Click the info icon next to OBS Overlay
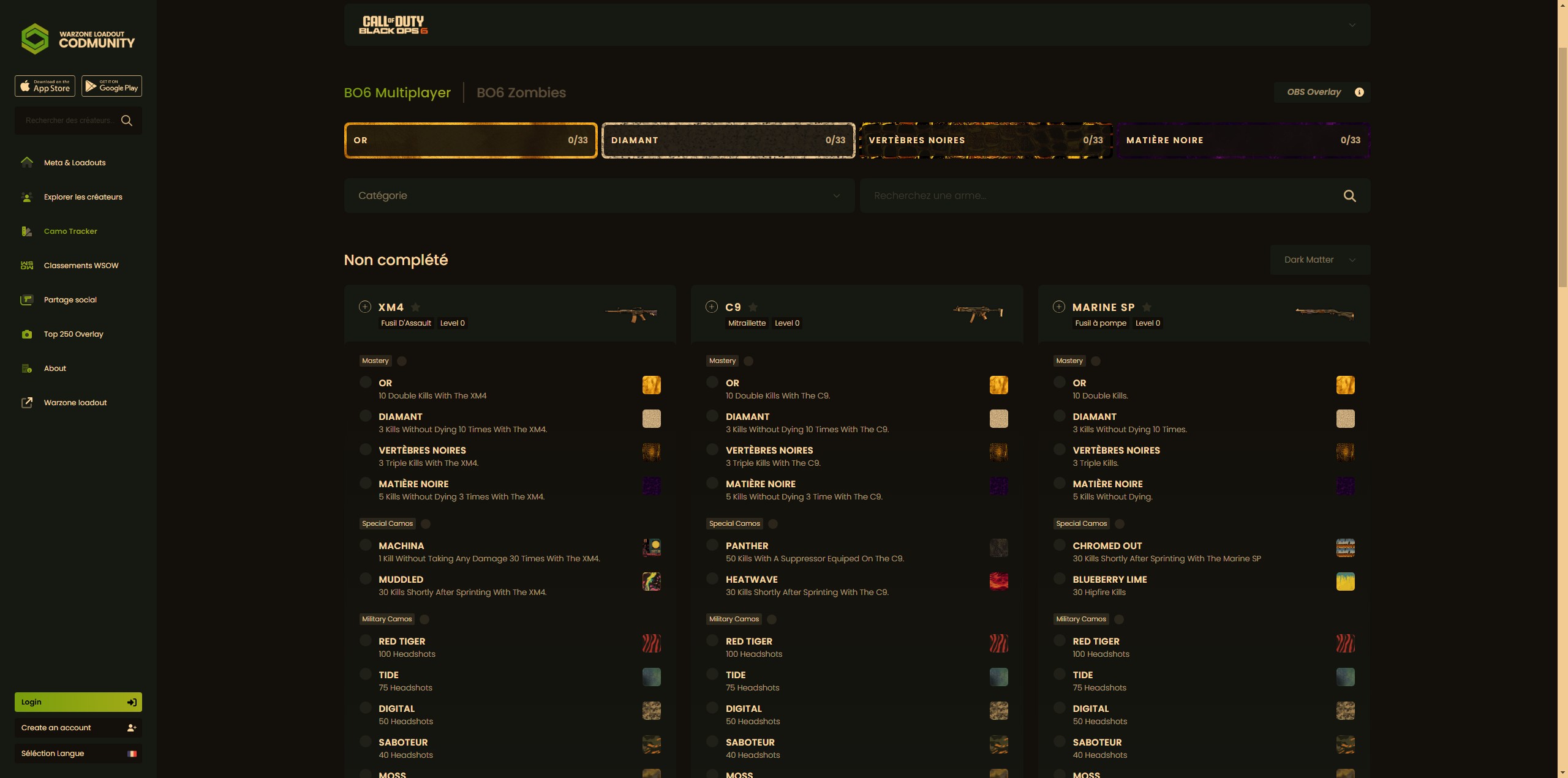Viewport: 1568px width, 778px height. [x=1359, y=92]
